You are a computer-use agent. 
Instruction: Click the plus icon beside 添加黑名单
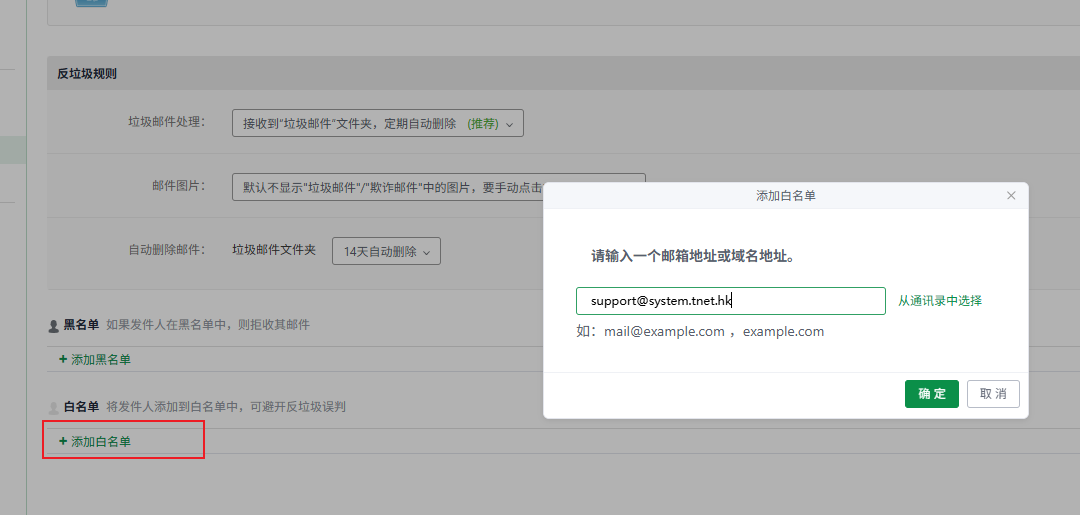(x=63, y=359)
